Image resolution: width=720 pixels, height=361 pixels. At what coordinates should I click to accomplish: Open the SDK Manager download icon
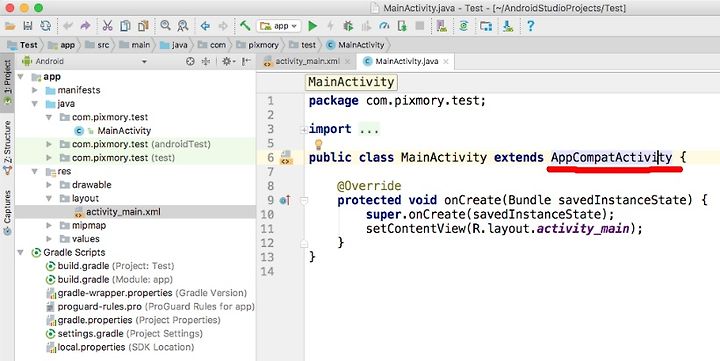508,26
